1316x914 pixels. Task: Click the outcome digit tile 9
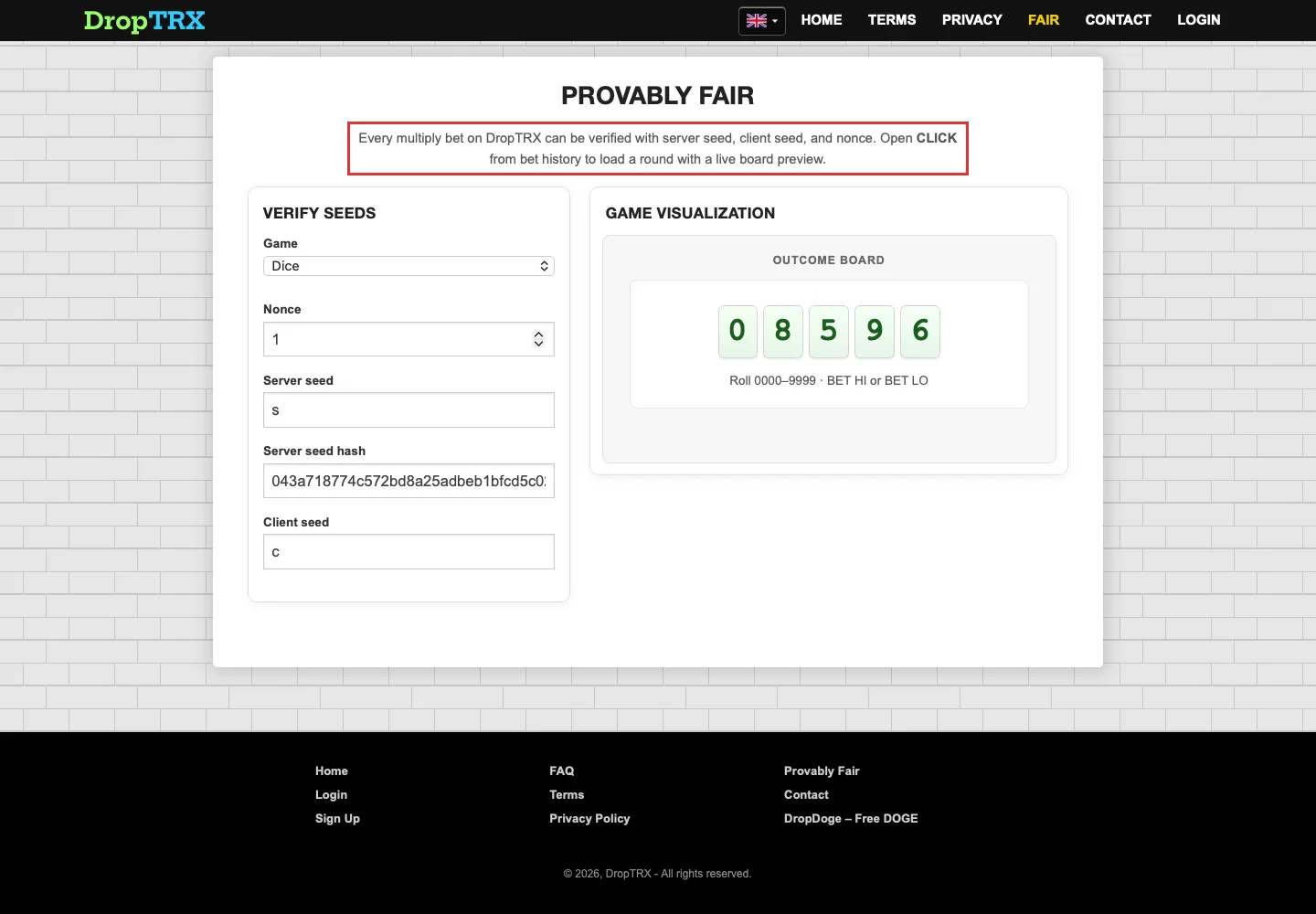point(875,331)
